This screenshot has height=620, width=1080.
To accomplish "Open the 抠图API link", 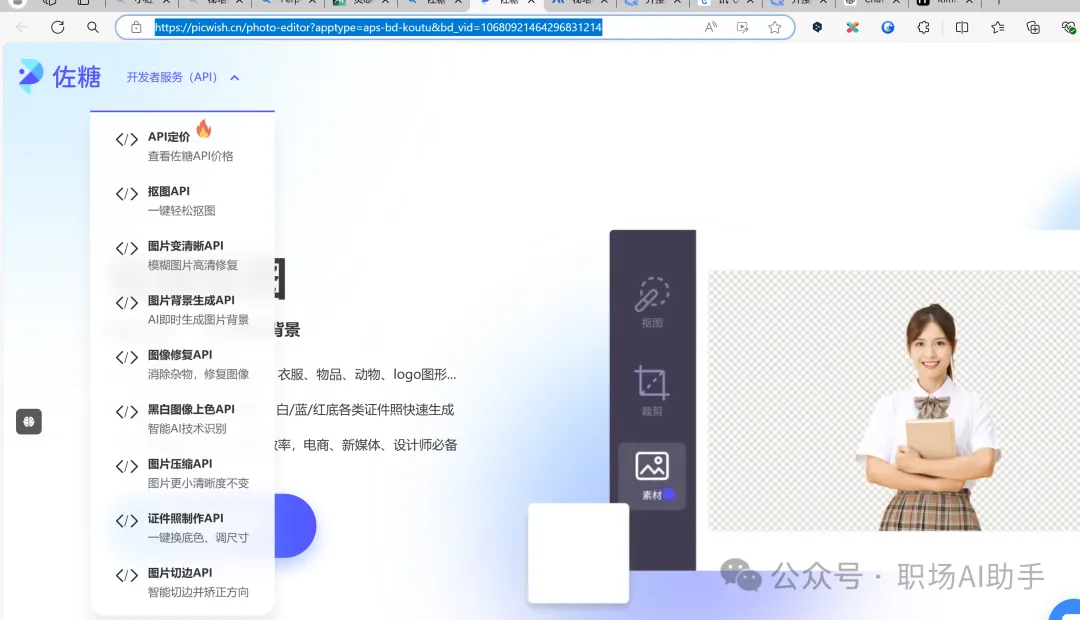I will [168, 190].
